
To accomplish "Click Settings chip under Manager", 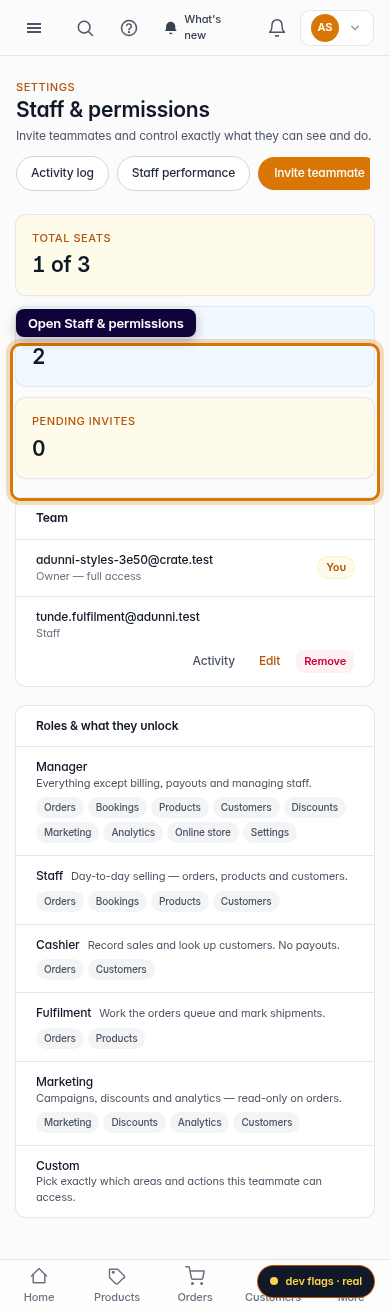I will 270,832.
